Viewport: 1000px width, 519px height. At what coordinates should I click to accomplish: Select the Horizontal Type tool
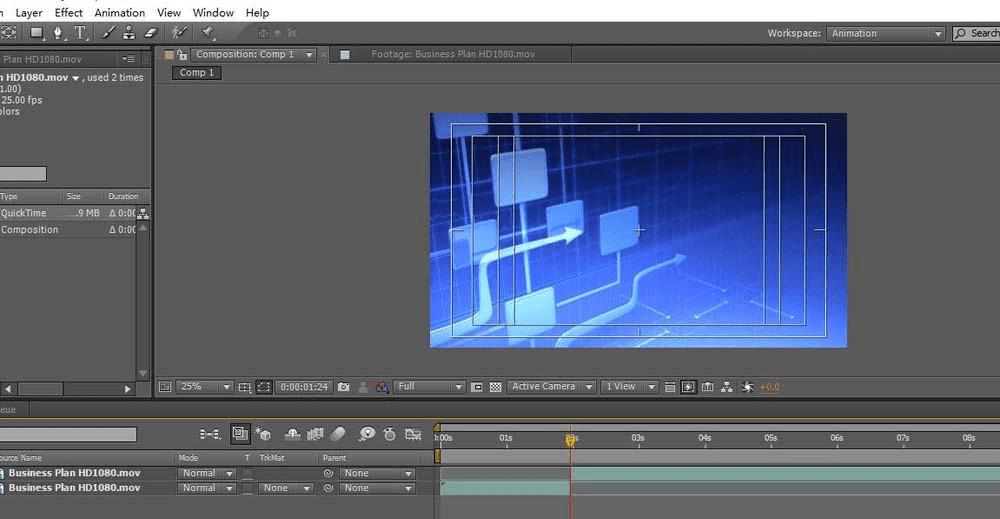(x=81, y=33)
